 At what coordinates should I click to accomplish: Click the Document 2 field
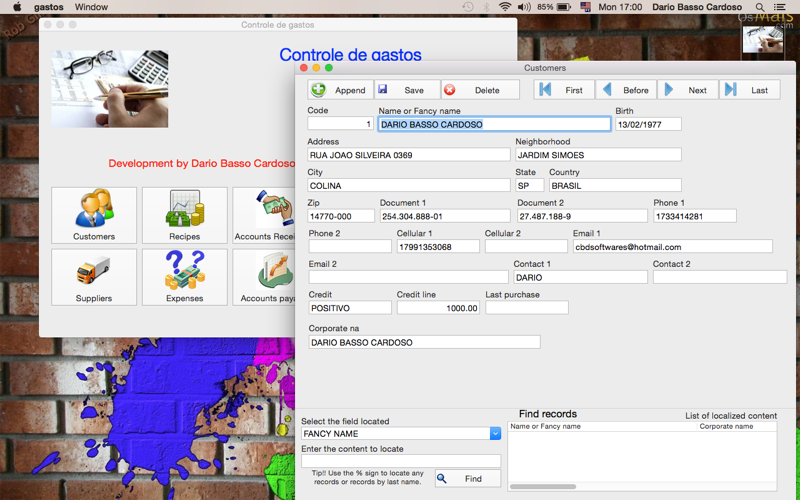click(582, 216)
